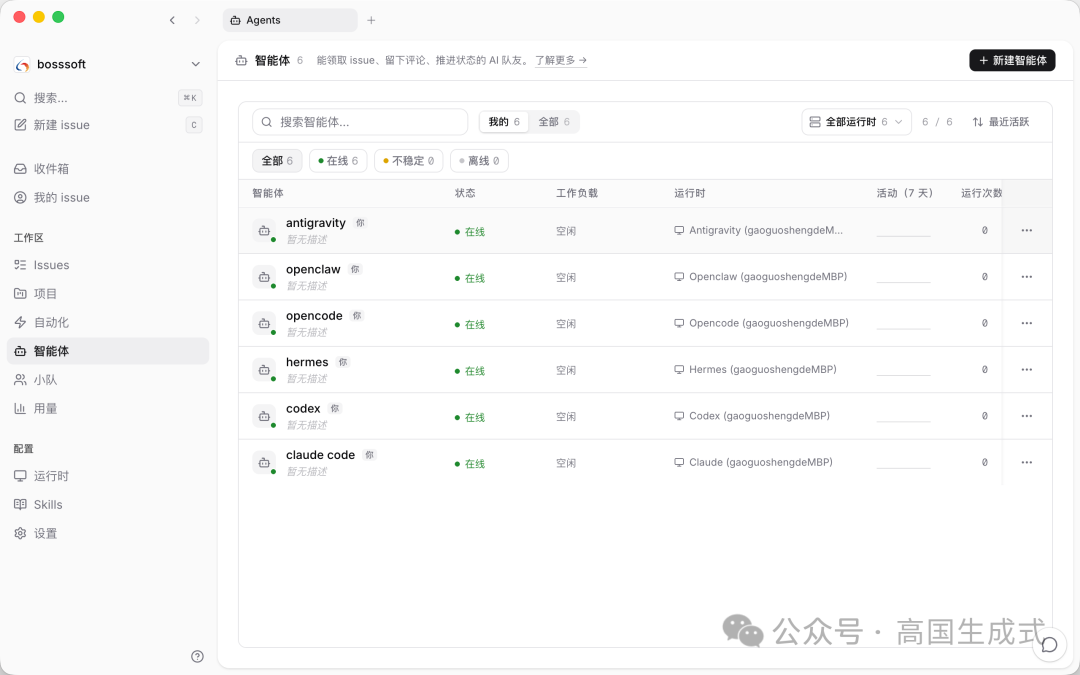Click the search magnifier in agent search
The image size is (1080, 675).
tap(267, 123)
